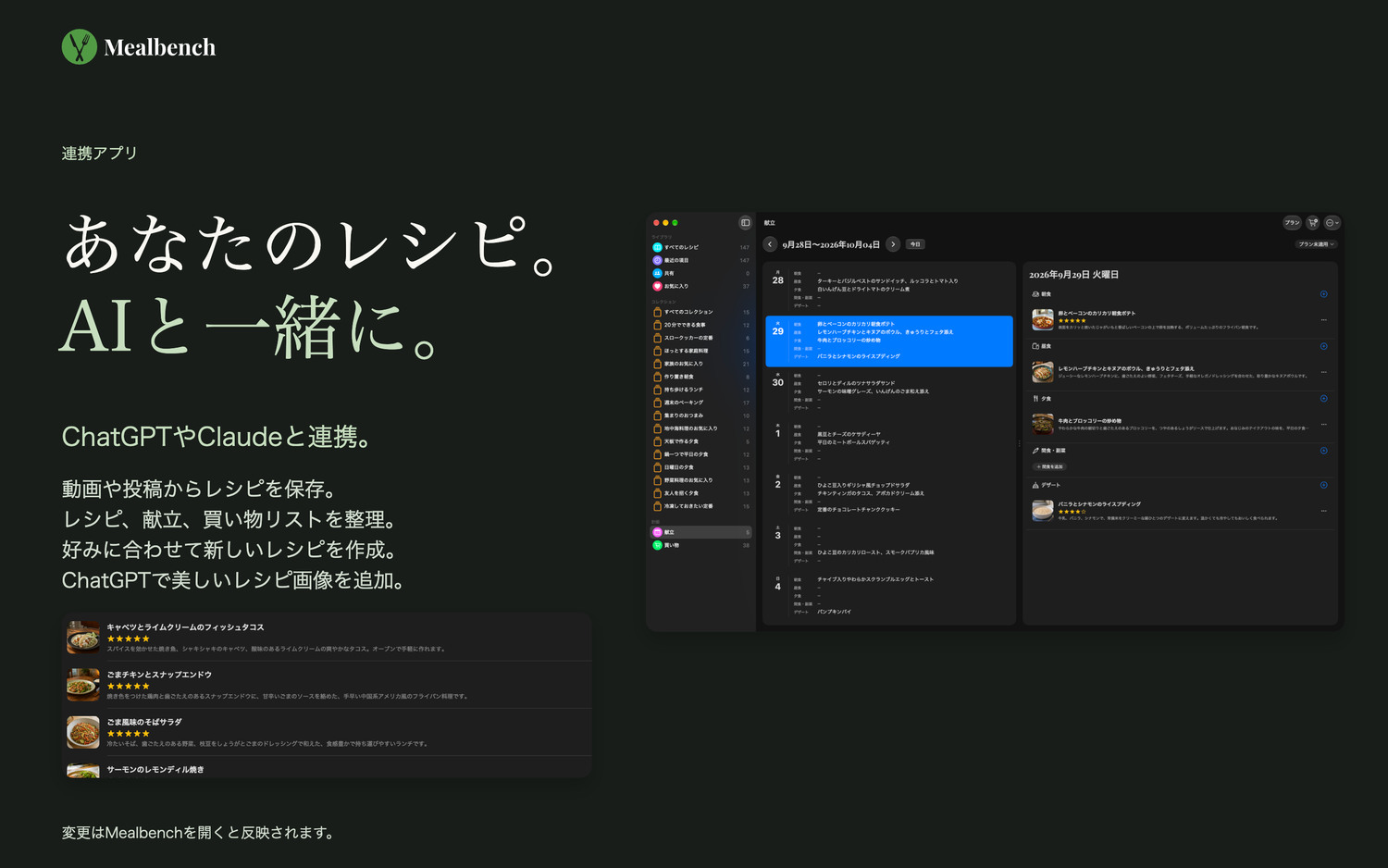Viewport: 1388px width, 868px height.
Task: Open 買い物 via the green cart sidebar icon
Action: tap(657, 545)
